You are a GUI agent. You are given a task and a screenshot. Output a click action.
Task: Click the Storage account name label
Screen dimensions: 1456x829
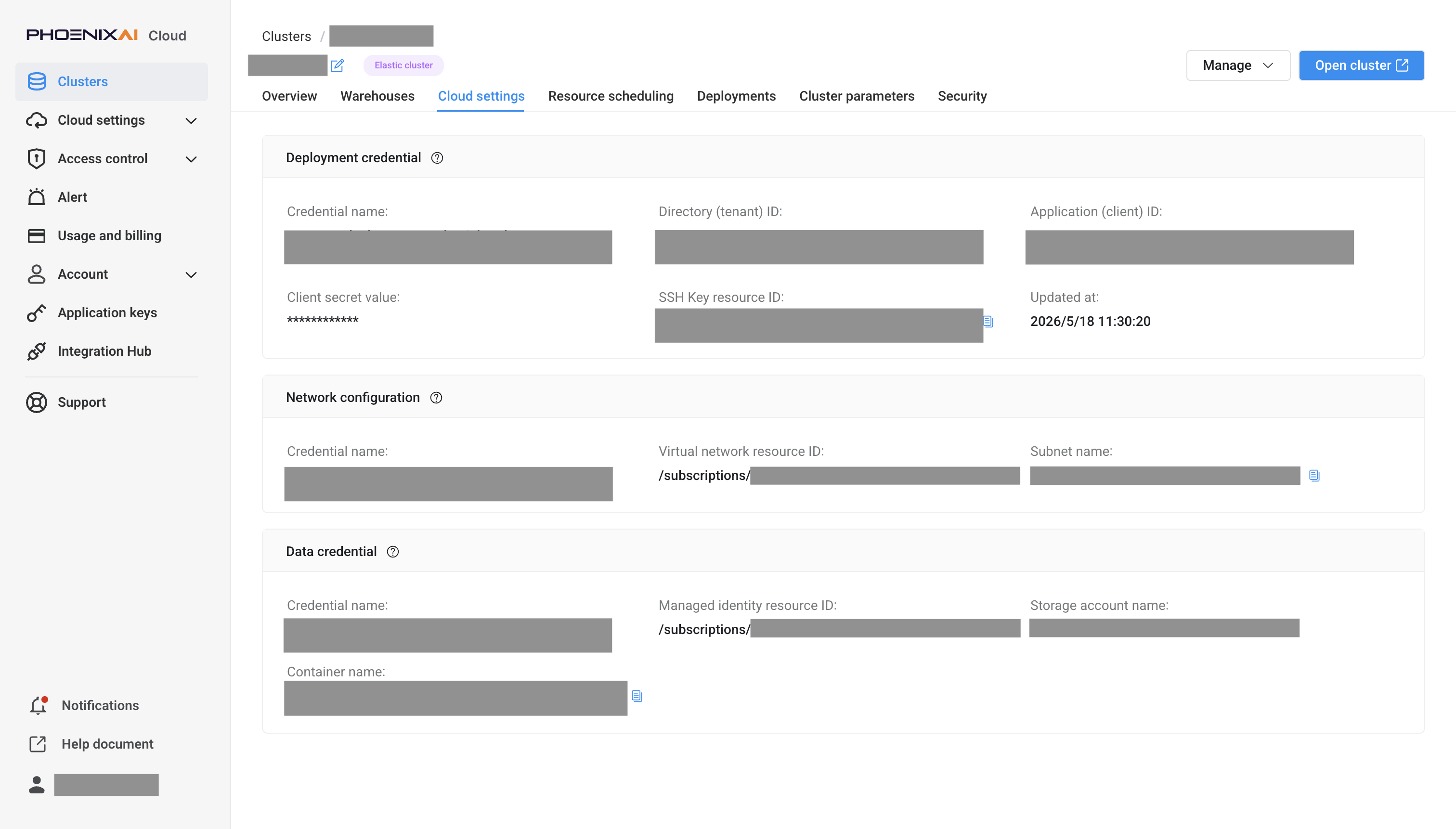[1099, 605]
